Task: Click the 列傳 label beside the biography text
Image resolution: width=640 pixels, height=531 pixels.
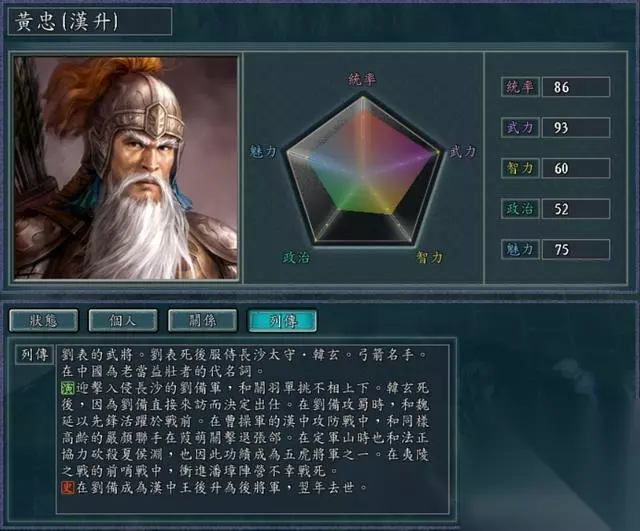Action: pyautogui.click(x=35, y=354)
